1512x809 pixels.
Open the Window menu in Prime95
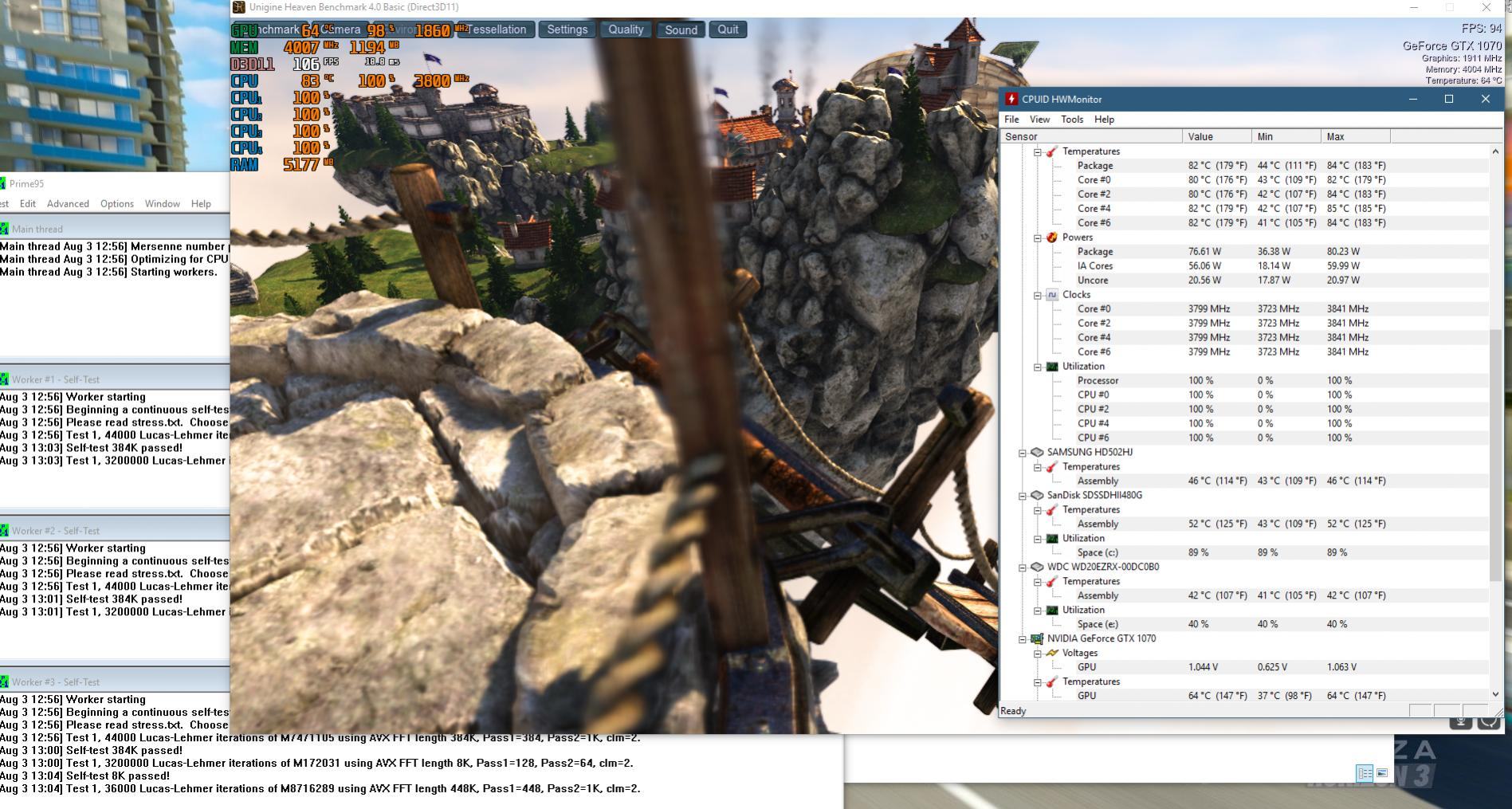[x=163, y=204]
